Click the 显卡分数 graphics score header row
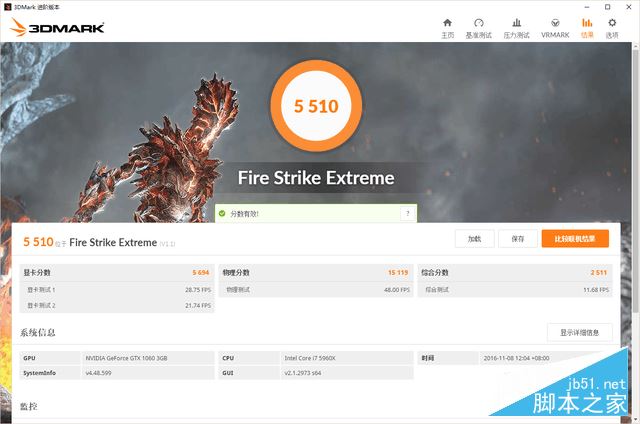 [117, 273]
